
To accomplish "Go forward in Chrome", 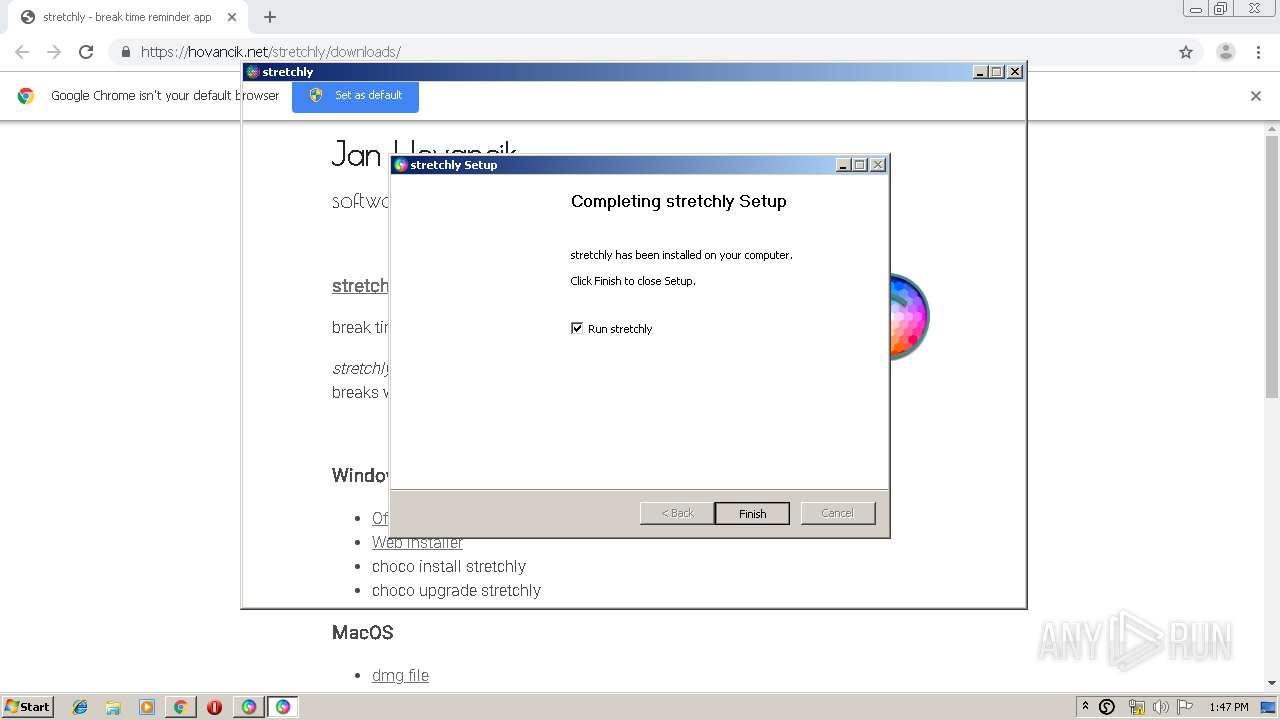I will click(x=54, y=52).
